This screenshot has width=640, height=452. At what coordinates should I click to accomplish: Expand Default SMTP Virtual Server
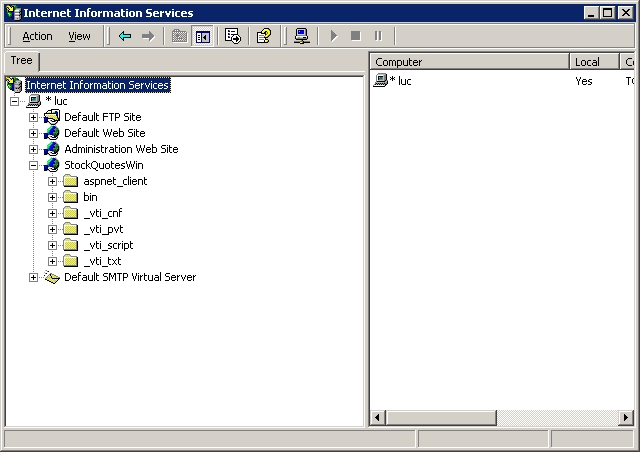[33, 278]
